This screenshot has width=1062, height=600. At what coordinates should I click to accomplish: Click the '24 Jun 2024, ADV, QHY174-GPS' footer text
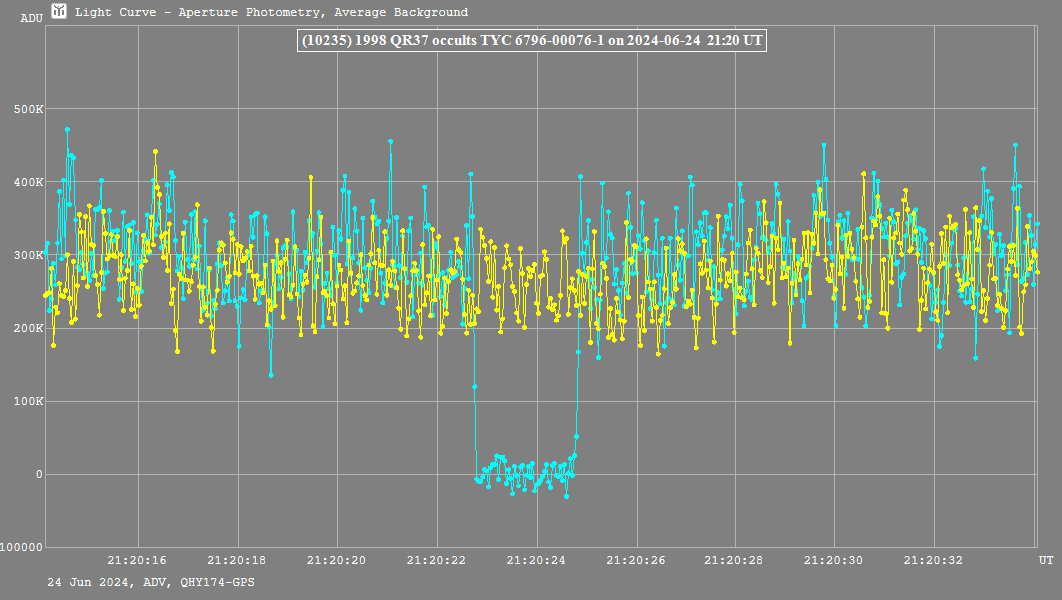[x=150, y=582]
